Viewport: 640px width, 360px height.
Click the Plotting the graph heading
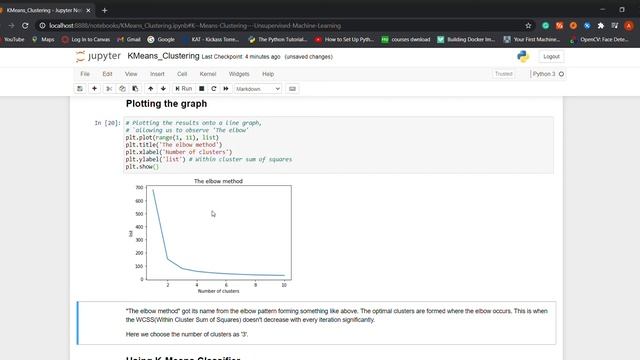coord(167,104)
